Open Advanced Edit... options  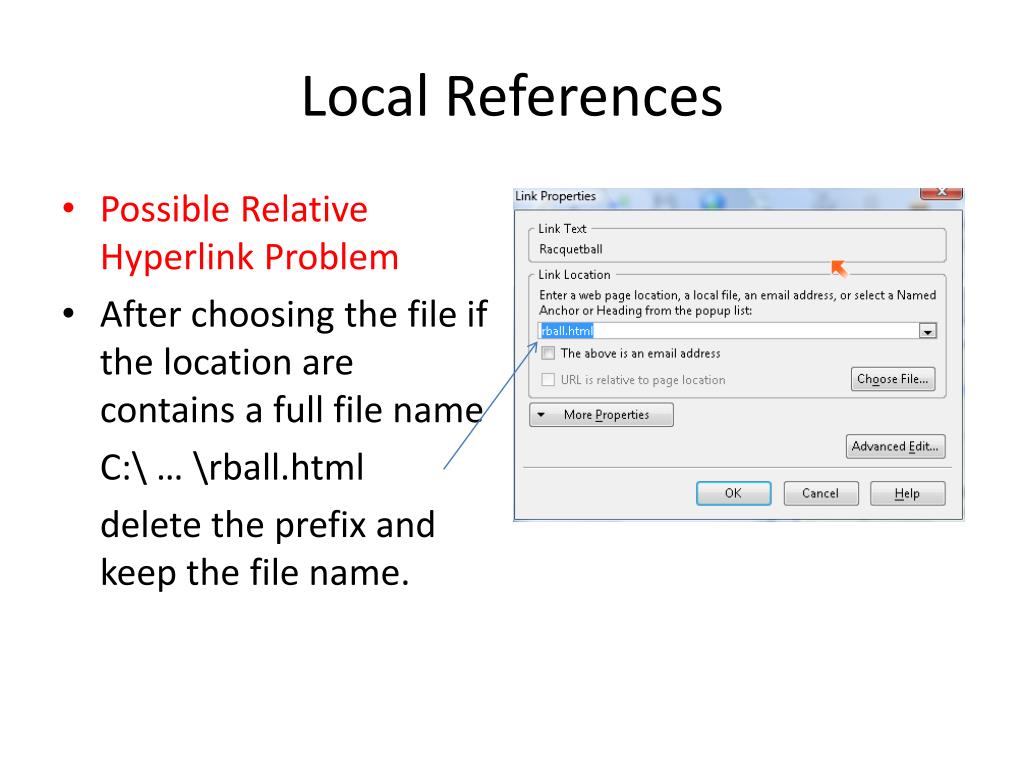[x=895, y=446]
